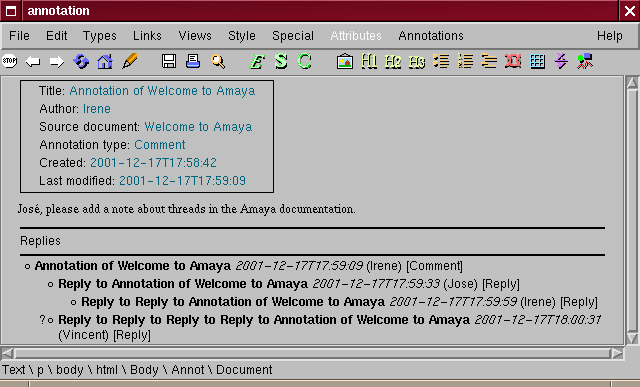Toggle editor mode with the pencil icon
Viewport: 640px width, 387px height.
(x=129, y=62)
